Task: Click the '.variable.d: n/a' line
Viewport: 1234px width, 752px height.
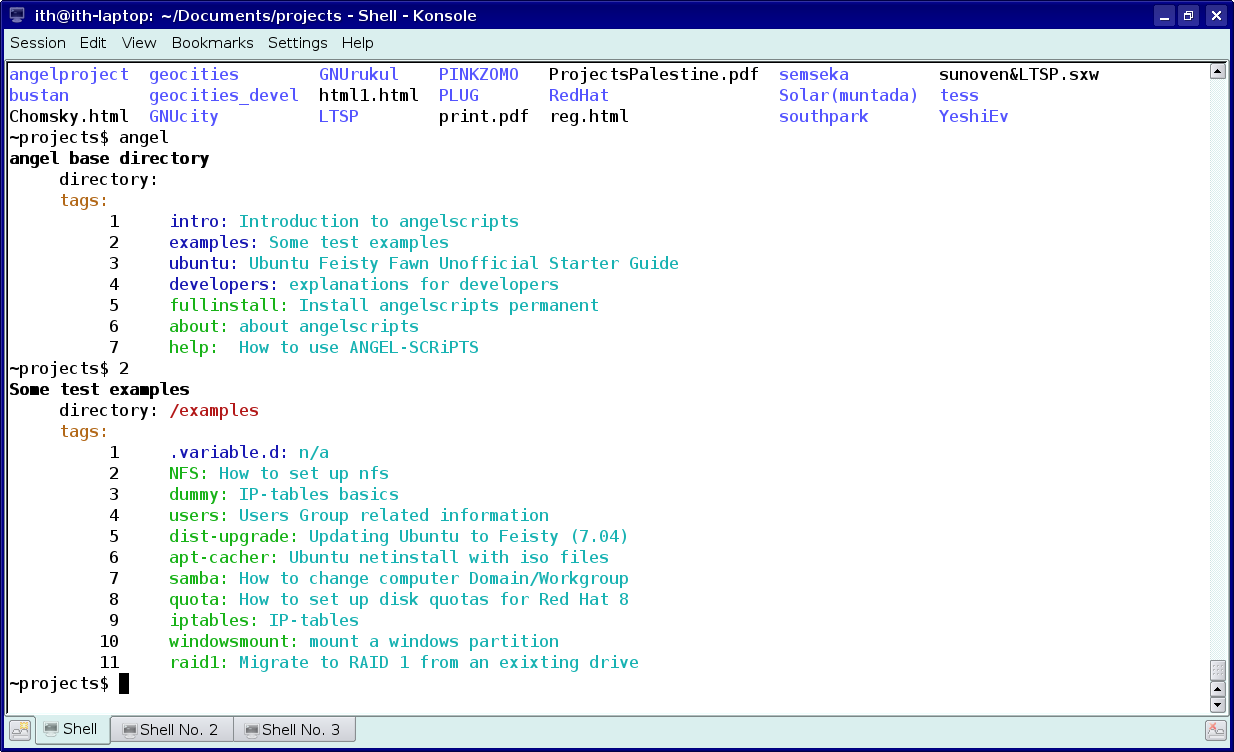Action: coord(249,452)
